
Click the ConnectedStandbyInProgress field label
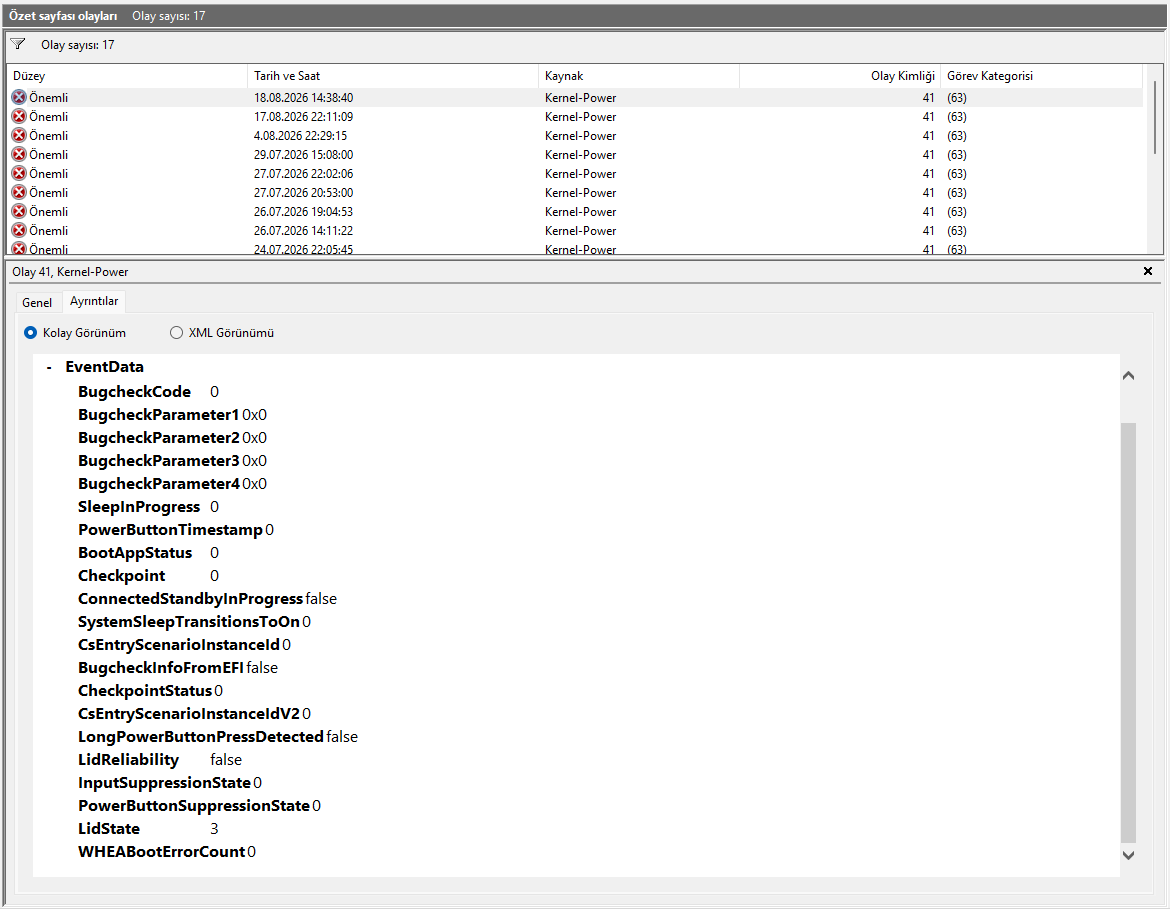(190, 599)
